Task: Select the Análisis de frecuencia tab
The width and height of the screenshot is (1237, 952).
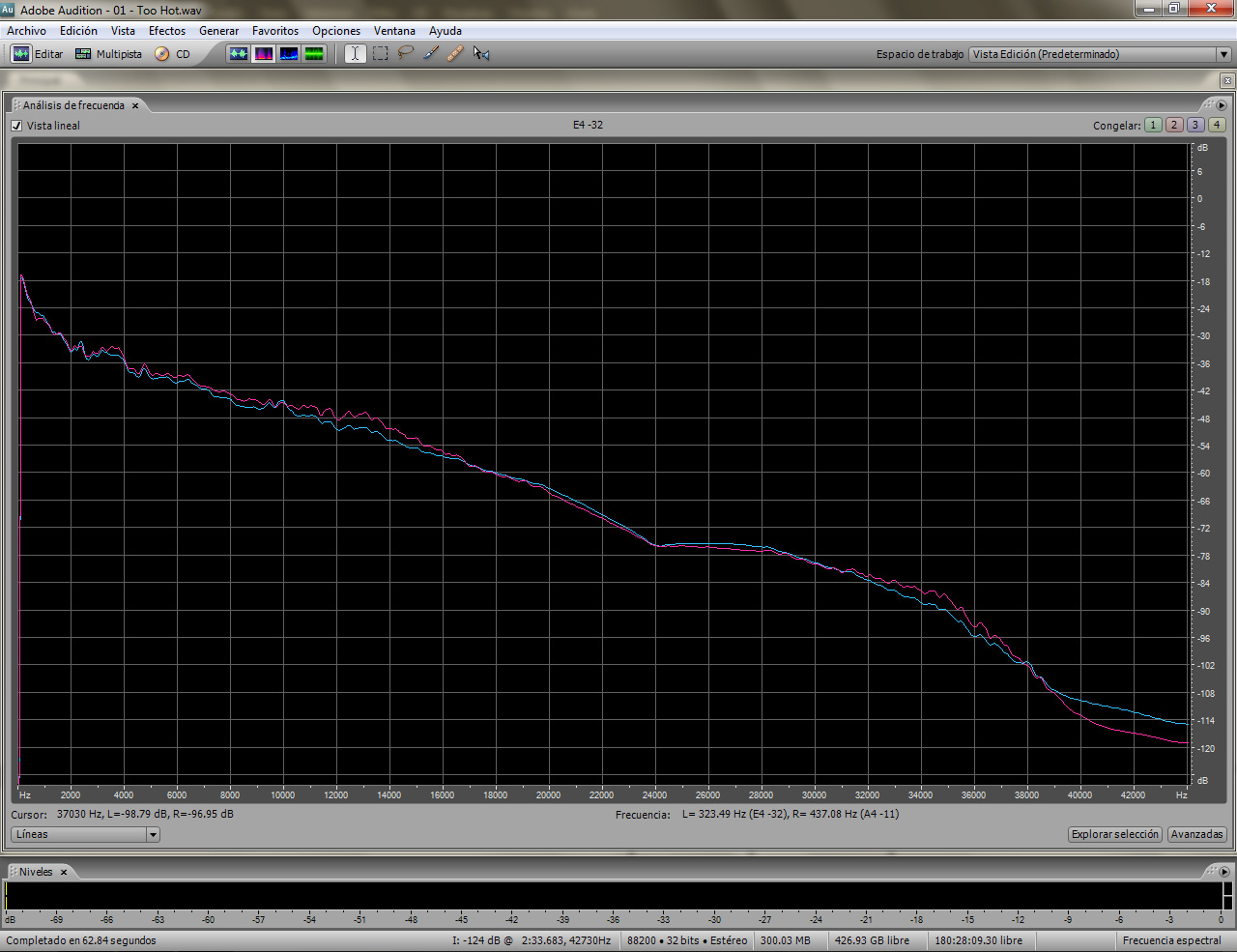Action: tap(73, 105)
